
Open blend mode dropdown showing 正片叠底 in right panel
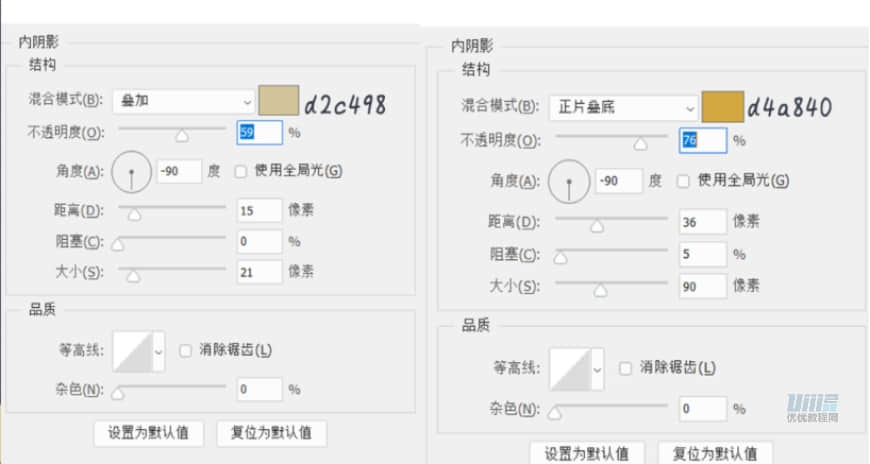tap(623, 108)
